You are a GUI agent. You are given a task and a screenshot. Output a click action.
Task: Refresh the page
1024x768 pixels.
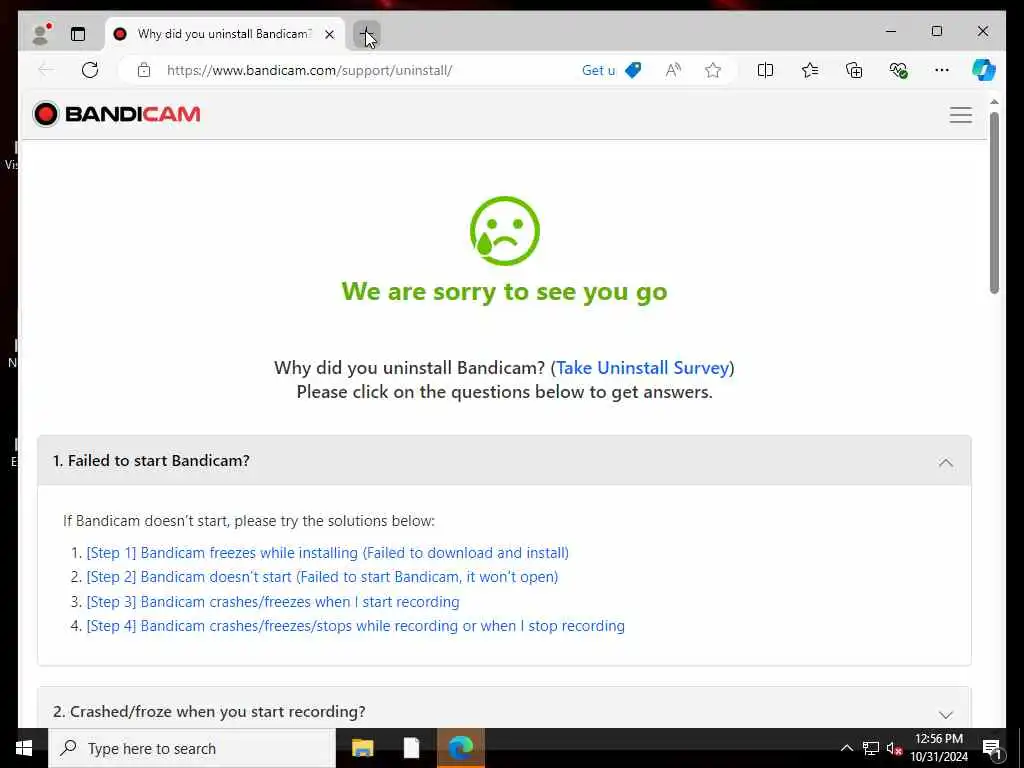click(90, 70)
